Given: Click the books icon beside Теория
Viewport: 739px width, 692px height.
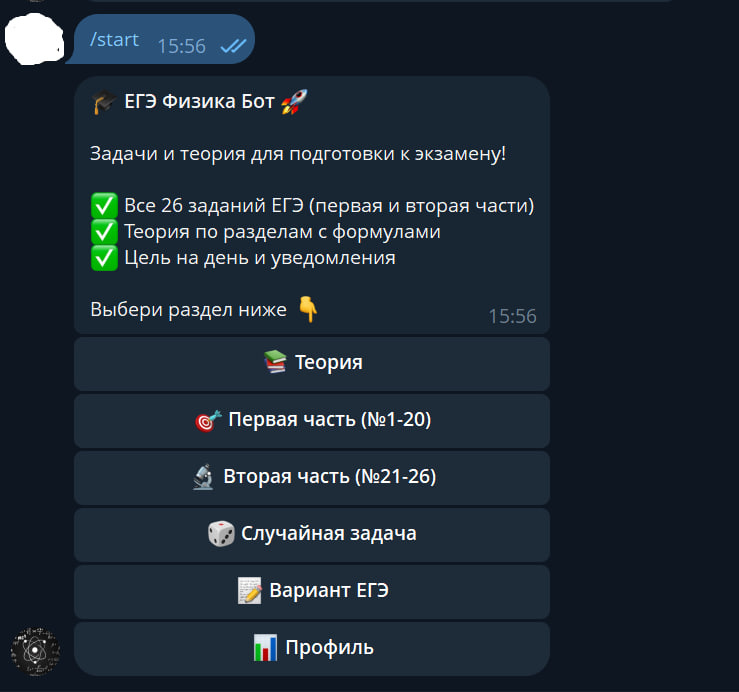Looking at the screenshot, I should [x=275, y=362].
